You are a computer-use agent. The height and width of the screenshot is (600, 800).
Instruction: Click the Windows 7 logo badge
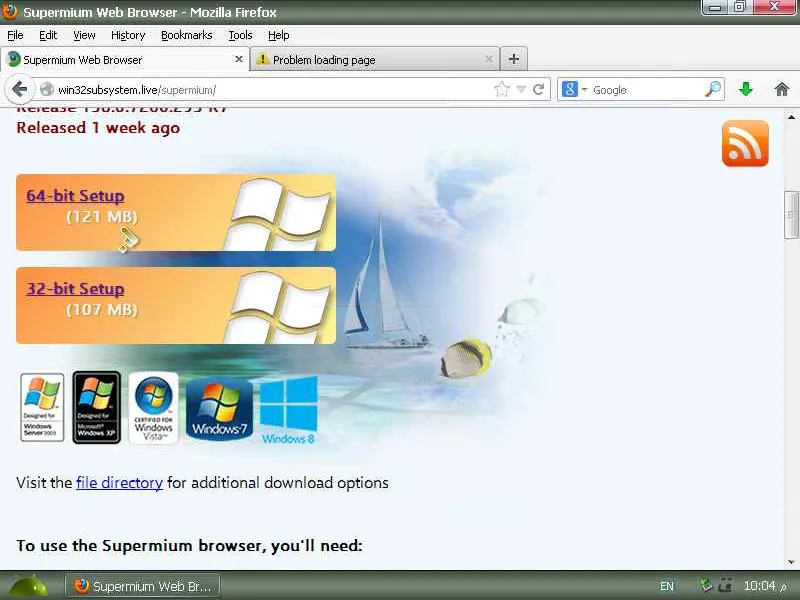pyautogui.click(x=219, y=409)
